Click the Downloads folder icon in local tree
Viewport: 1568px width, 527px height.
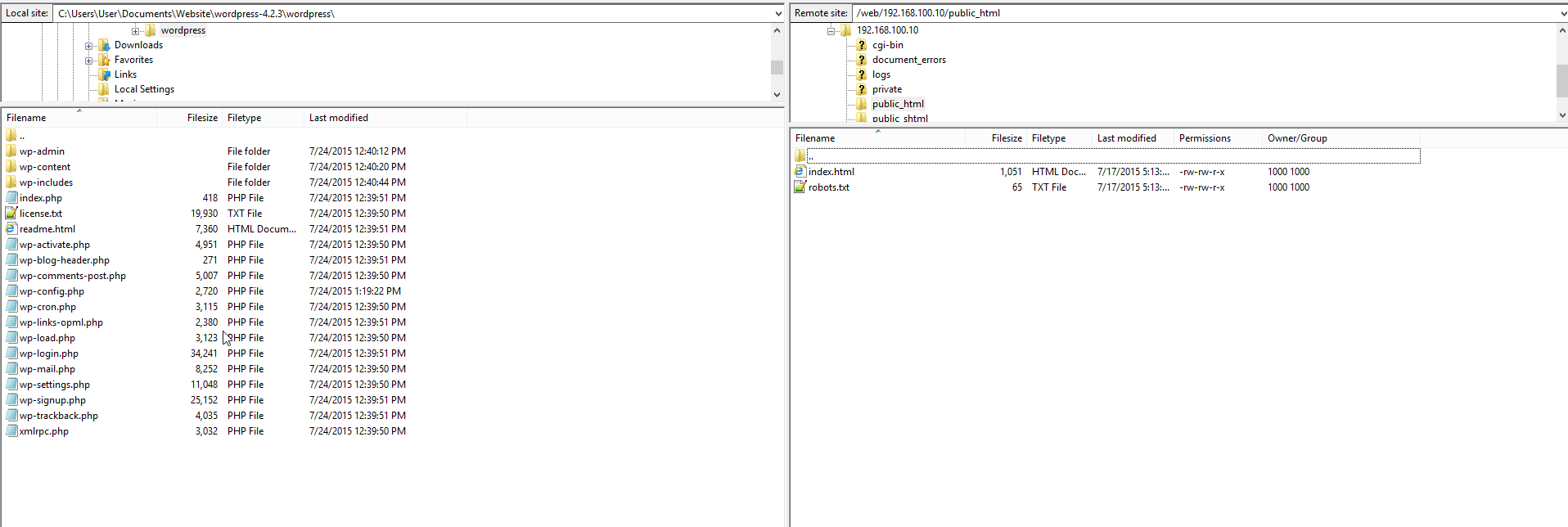104,45
